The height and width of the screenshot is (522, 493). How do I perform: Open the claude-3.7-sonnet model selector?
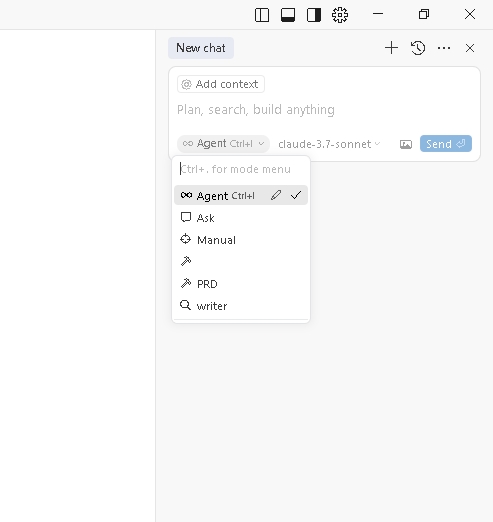pos(329,144)
